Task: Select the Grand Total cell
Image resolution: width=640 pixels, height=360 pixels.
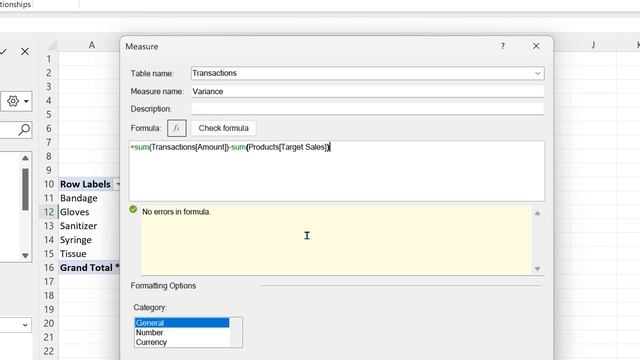Action: pyautogui.click(x=89, y=267)
